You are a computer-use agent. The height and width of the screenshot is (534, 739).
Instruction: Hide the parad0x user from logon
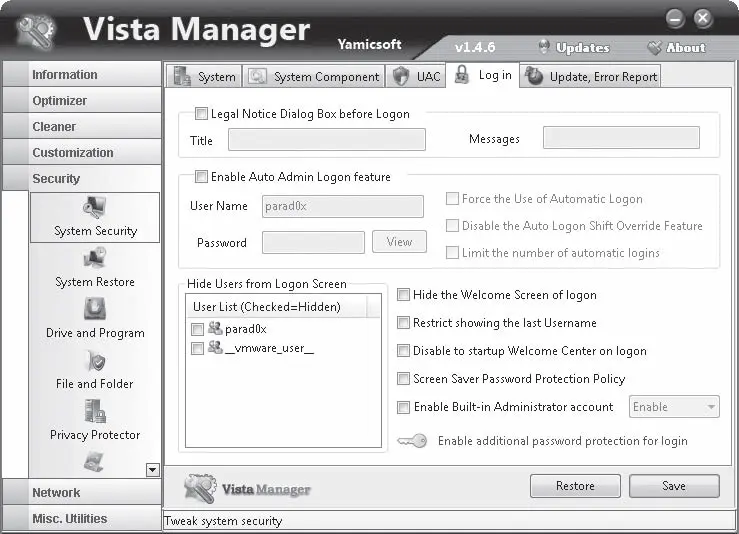[x=198, y=329]
